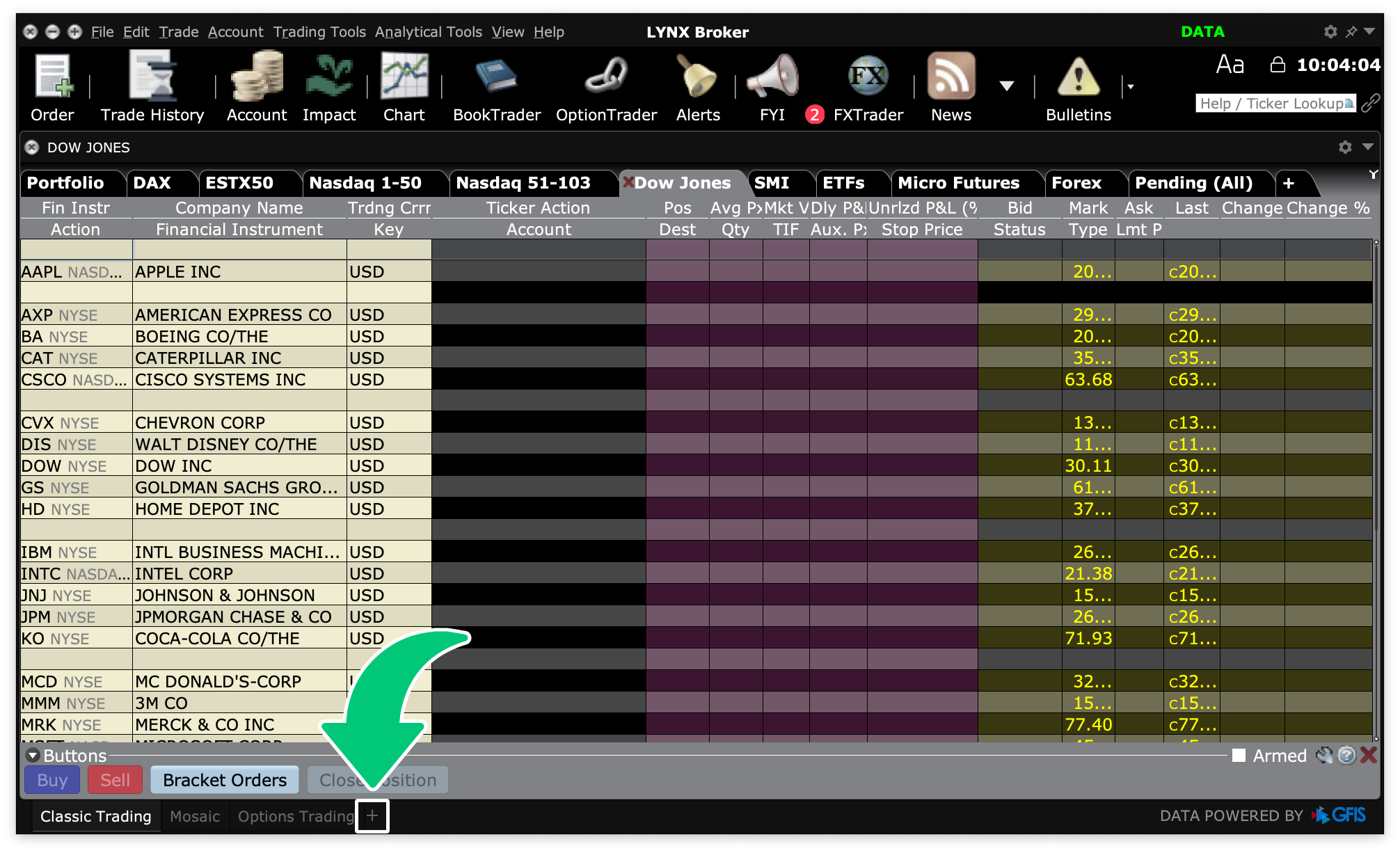Image resolution: width=1400 pixels, height=853 pixels.
Task: Open the View menu
Action: click(508, 32)
